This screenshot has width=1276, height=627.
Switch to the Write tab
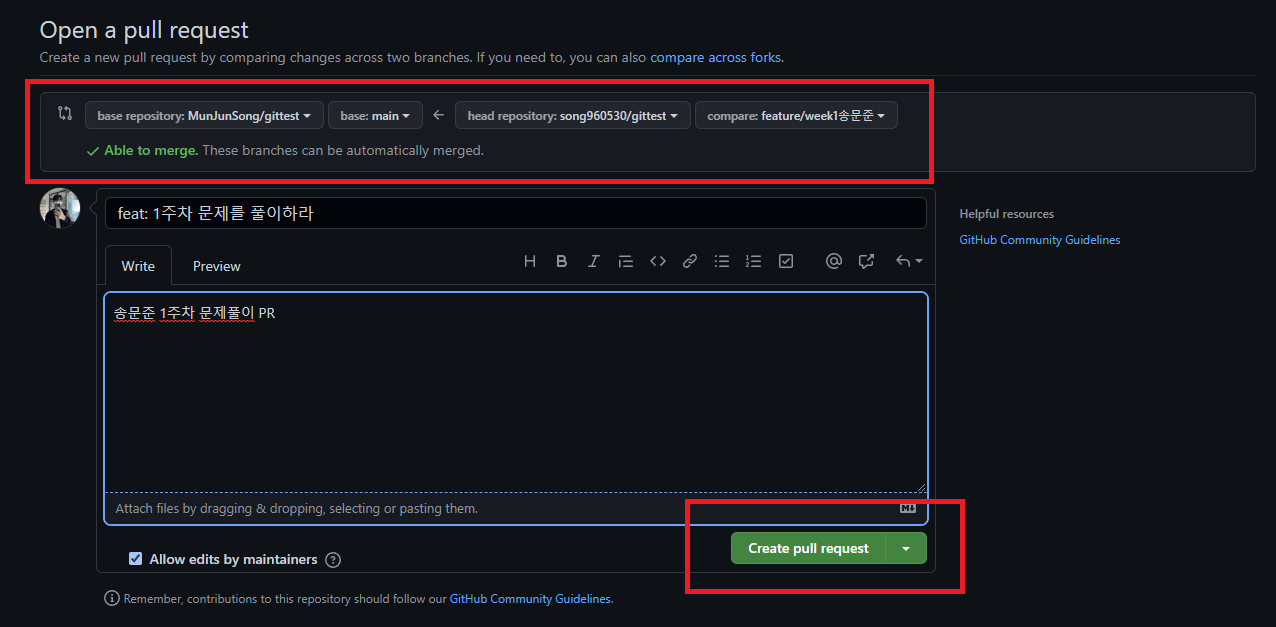[138, 266]
